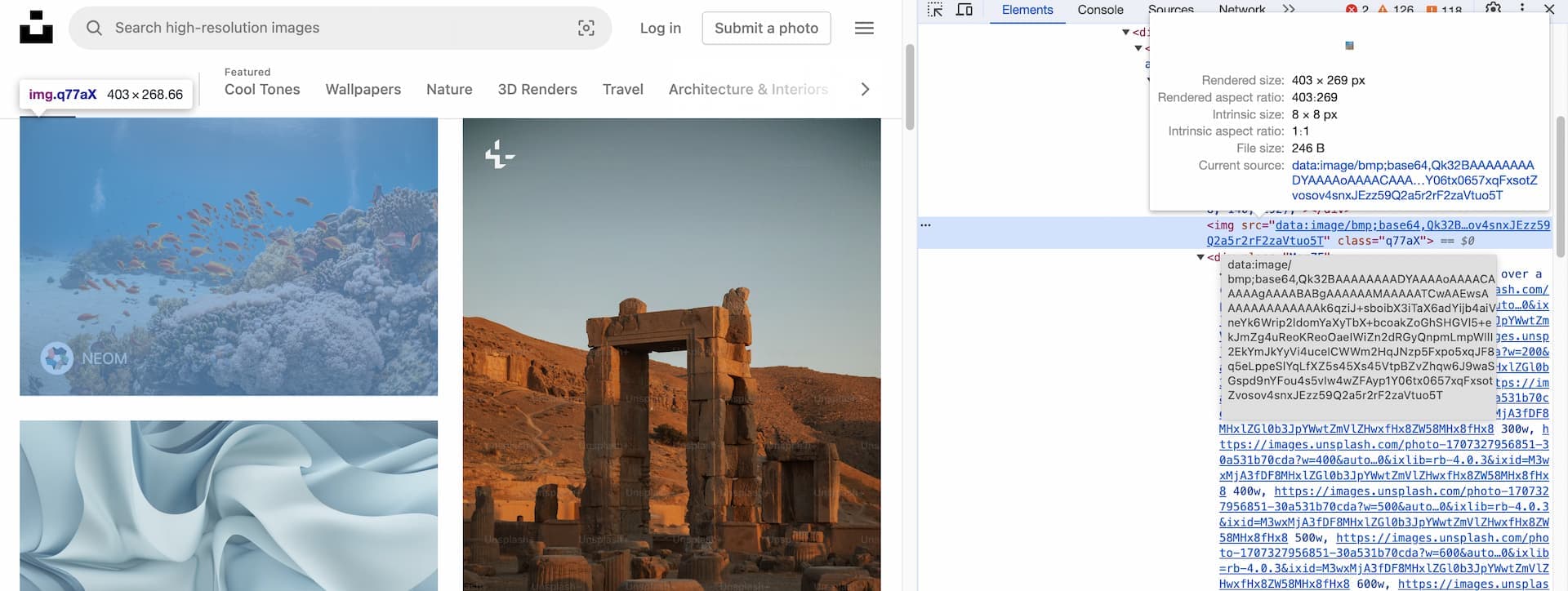The image size is (1568, 591).
Task: Click the Log in link
Action: tap(660, 29)
